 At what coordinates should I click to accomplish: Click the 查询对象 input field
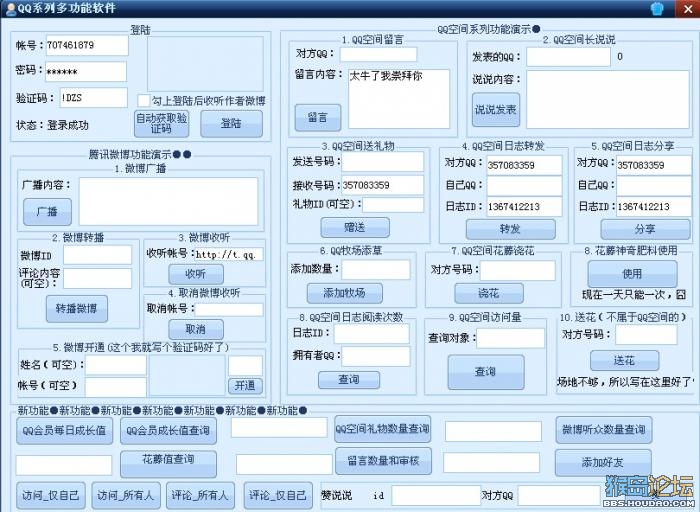510,338
